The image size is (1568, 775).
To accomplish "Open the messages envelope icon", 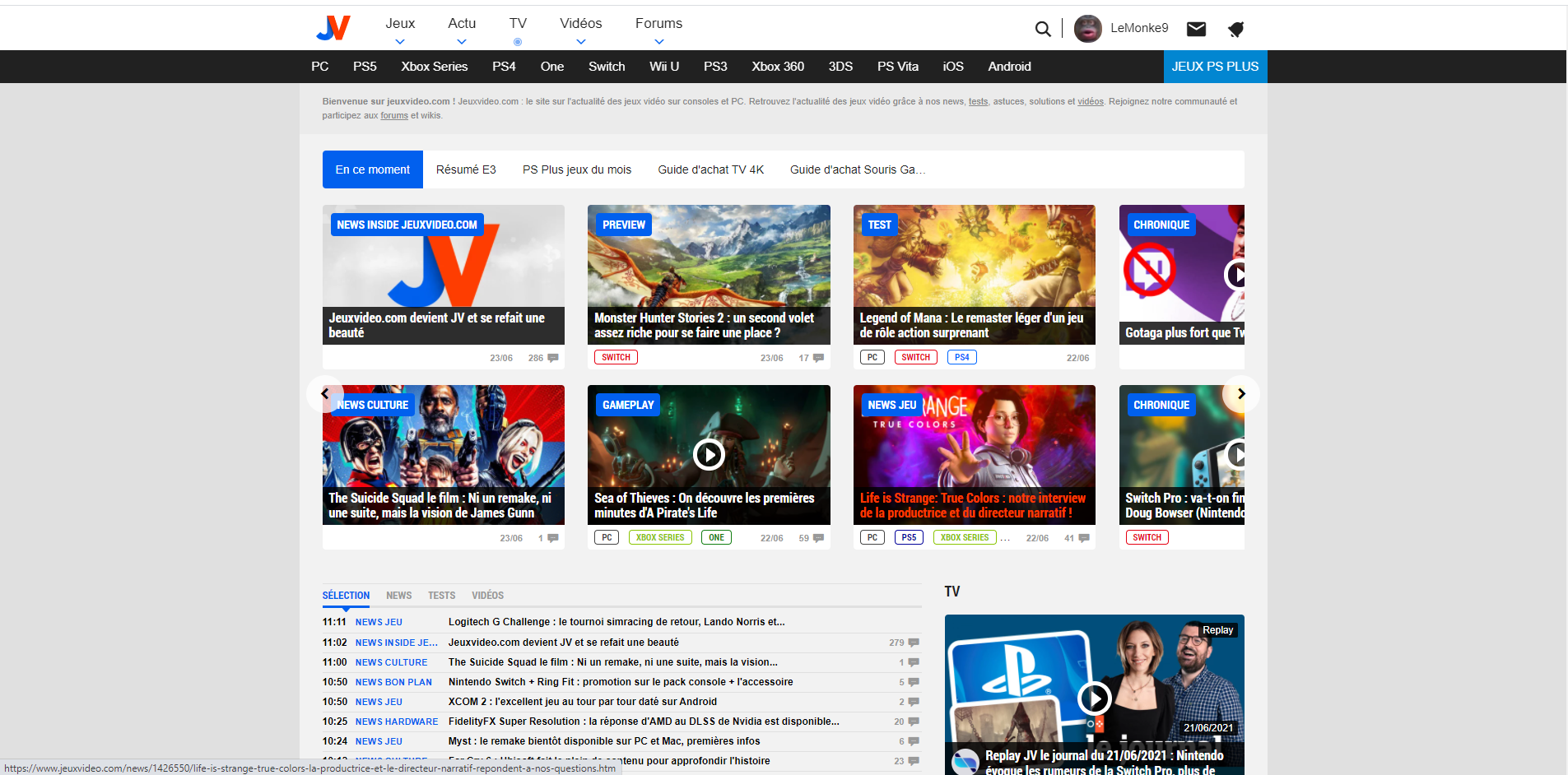I will 1196,29.
